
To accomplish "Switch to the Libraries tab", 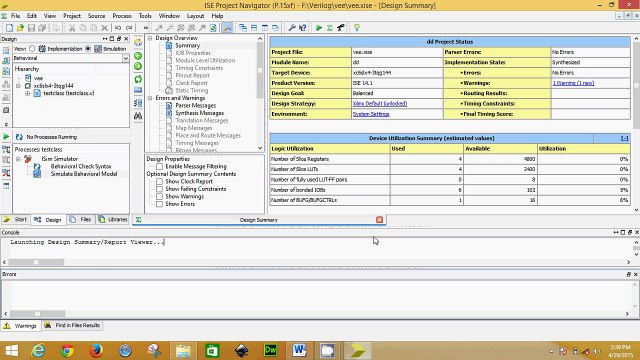I will pos(113,220).
